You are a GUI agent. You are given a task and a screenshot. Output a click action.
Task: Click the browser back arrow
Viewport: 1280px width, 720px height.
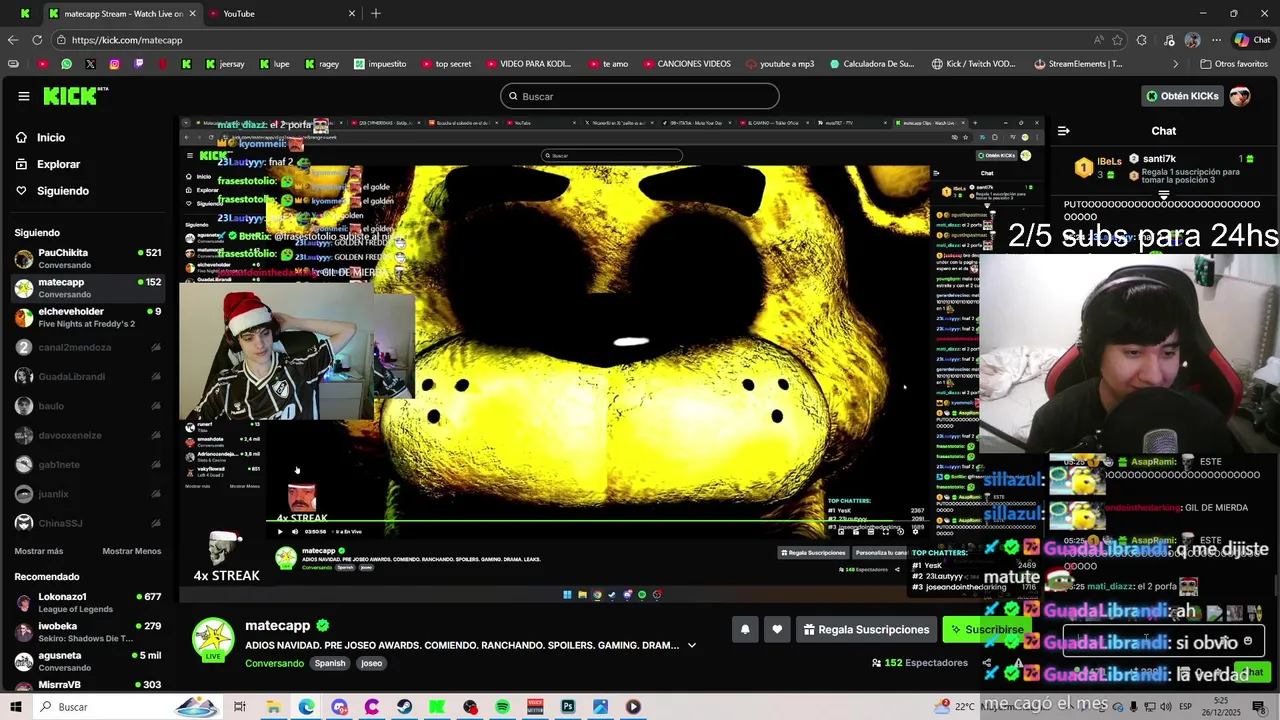tap(13, 40)
